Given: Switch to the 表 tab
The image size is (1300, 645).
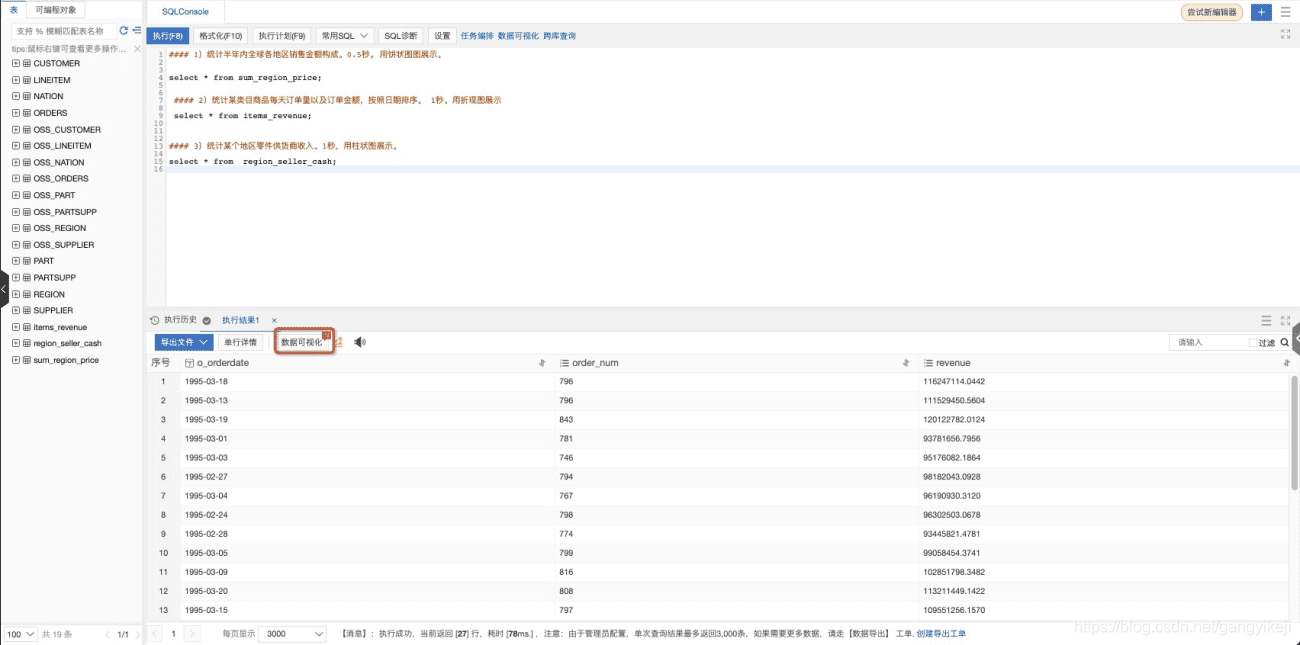Looking at the screenshot, I should [x=14, y=9].
